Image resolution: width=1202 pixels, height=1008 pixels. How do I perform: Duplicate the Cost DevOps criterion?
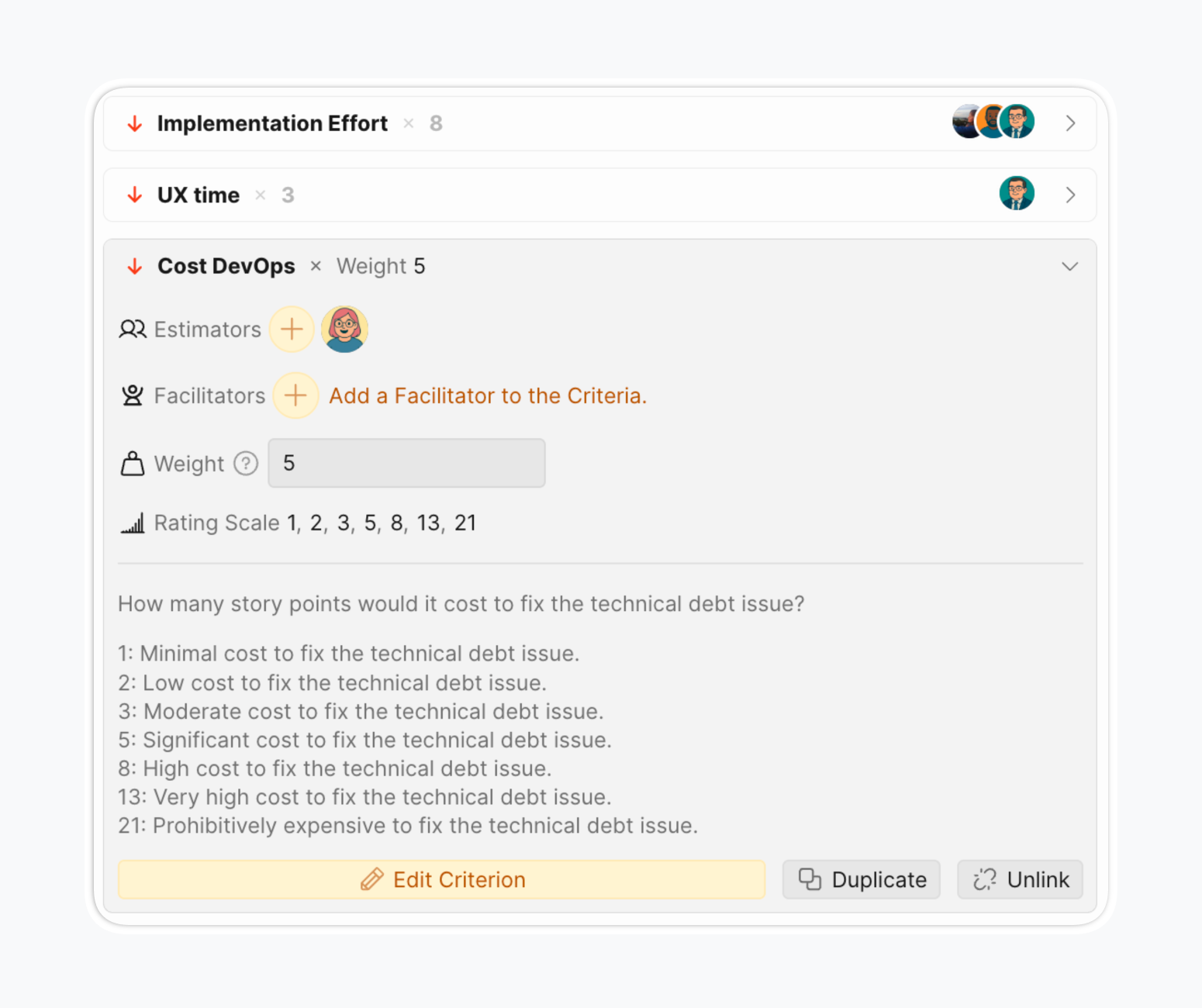tap(862, 879)
